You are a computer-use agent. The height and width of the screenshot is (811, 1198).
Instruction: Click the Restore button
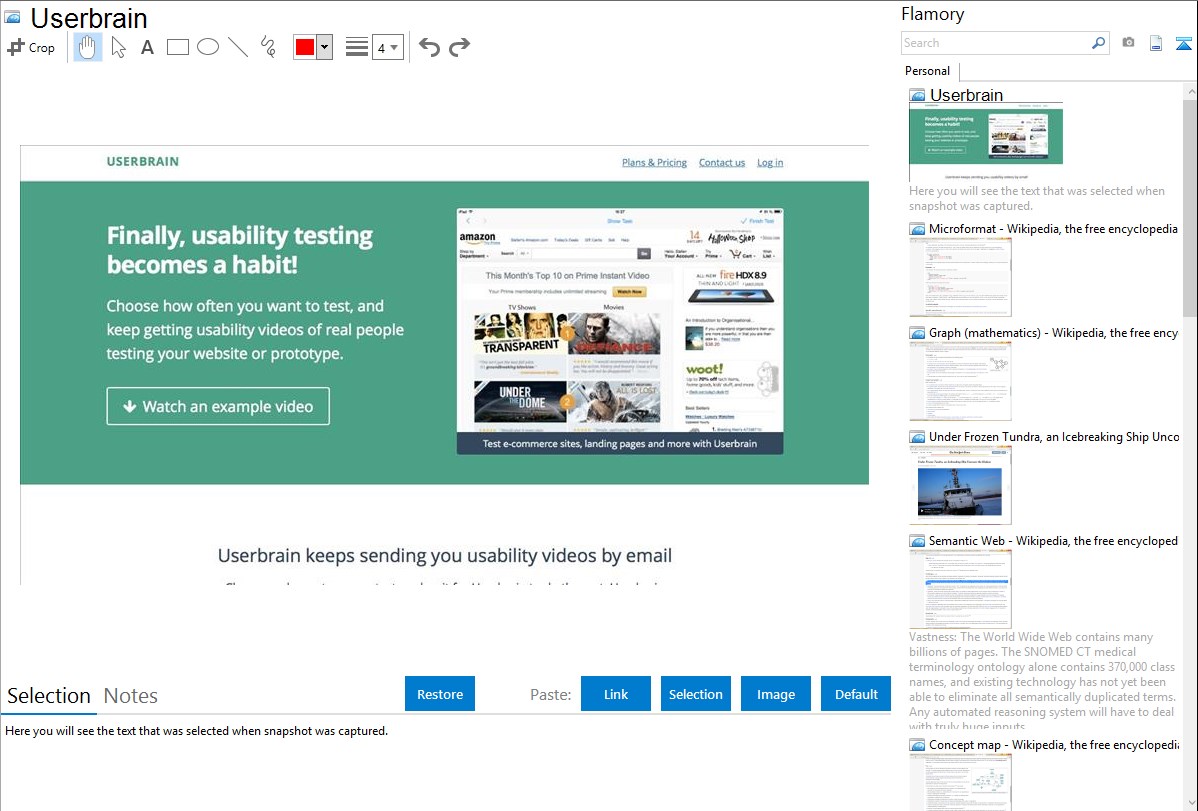[x=440, y=694]
